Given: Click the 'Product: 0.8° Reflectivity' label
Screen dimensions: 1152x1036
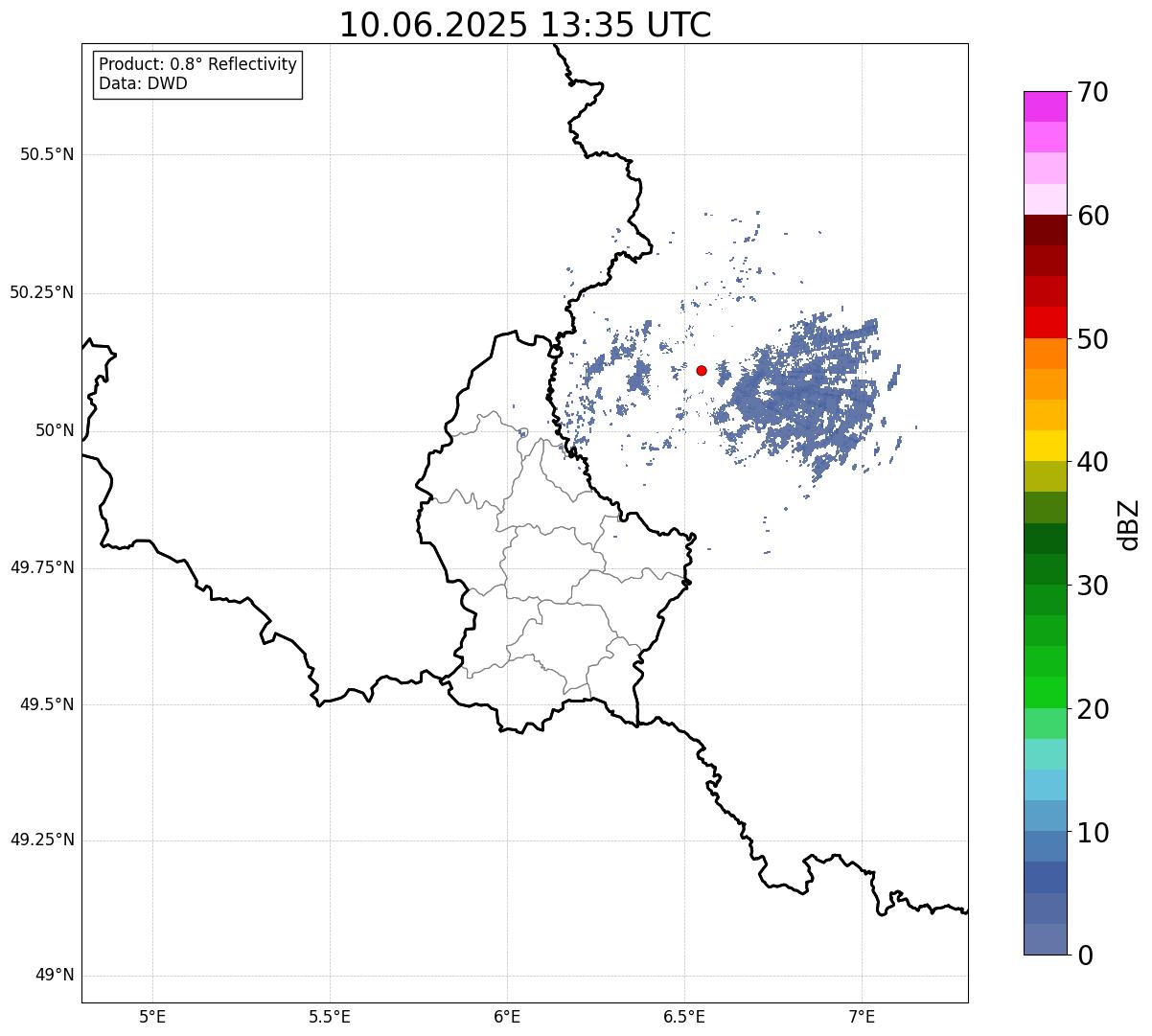Looking at the screenshot, I should 198,64.
